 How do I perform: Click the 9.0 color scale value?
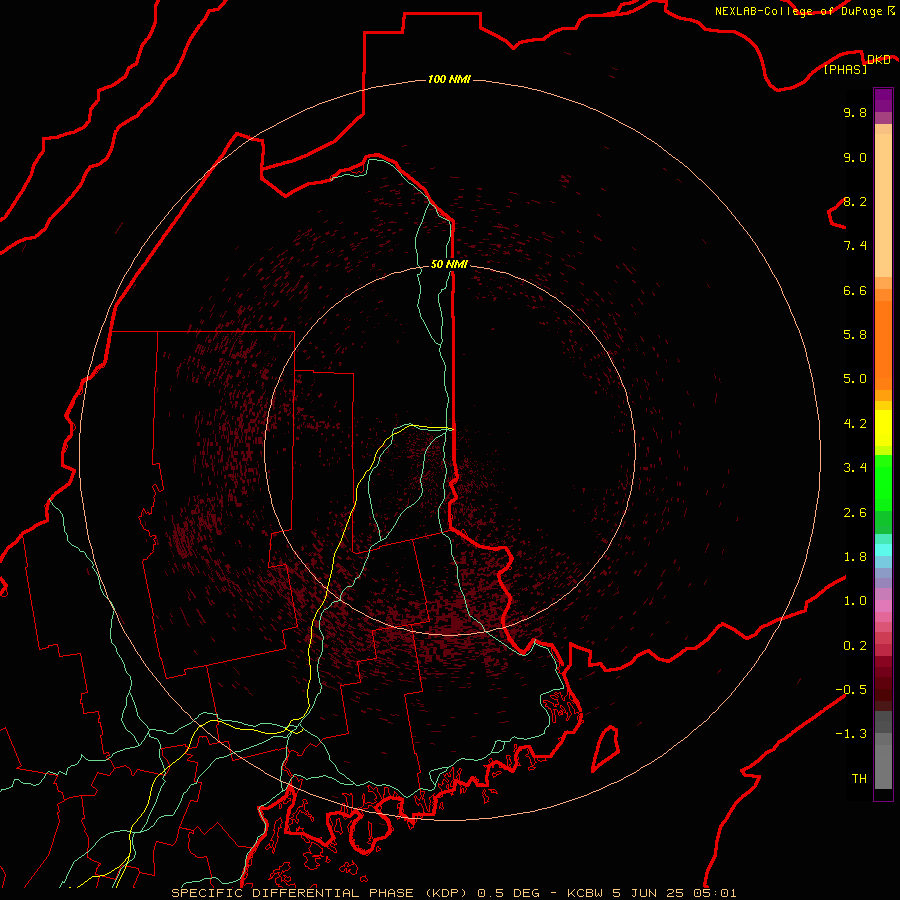coord(855,157)
